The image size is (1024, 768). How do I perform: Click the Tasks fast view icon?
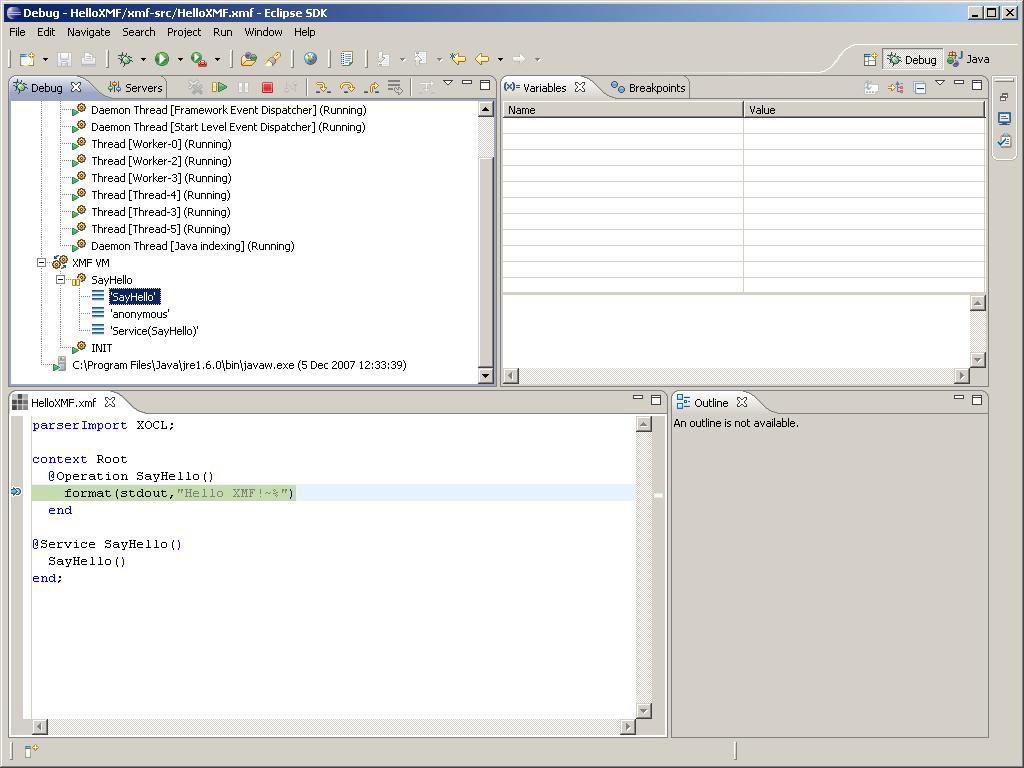[1004, 140]
